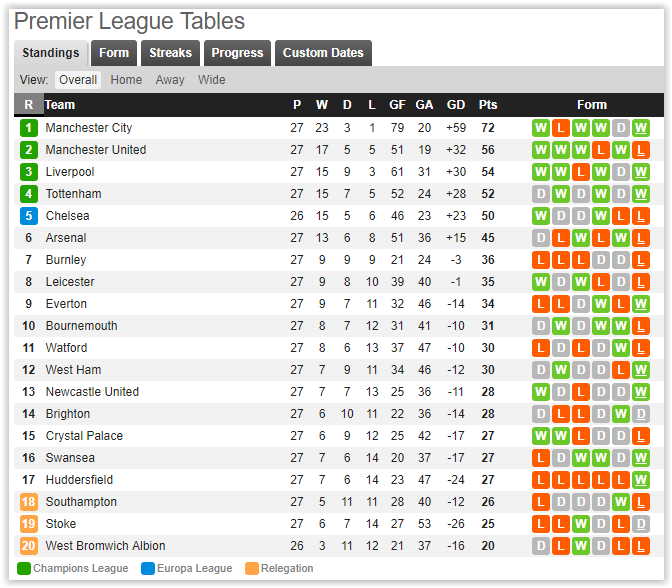This screenshot has height=588, width=672.
Task: Sort table by Pts column header
Action: click(488, 105)
